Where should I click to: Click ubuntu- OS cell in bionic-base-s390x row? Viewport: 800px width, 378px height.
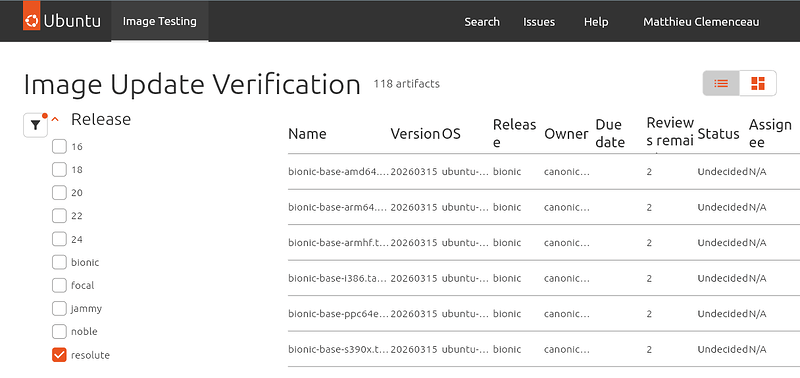465,349
